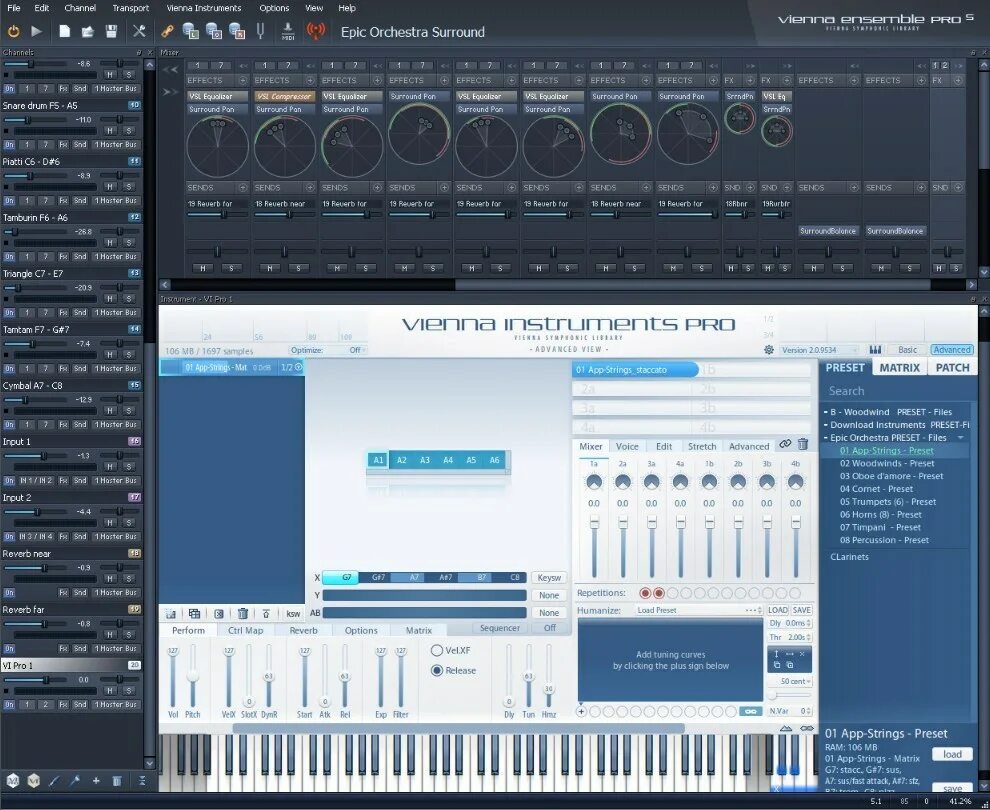Toggle On button of Tamburin F6 - A6 channel
Viewport: 990px width, 810px height.
tap(9, 256)
